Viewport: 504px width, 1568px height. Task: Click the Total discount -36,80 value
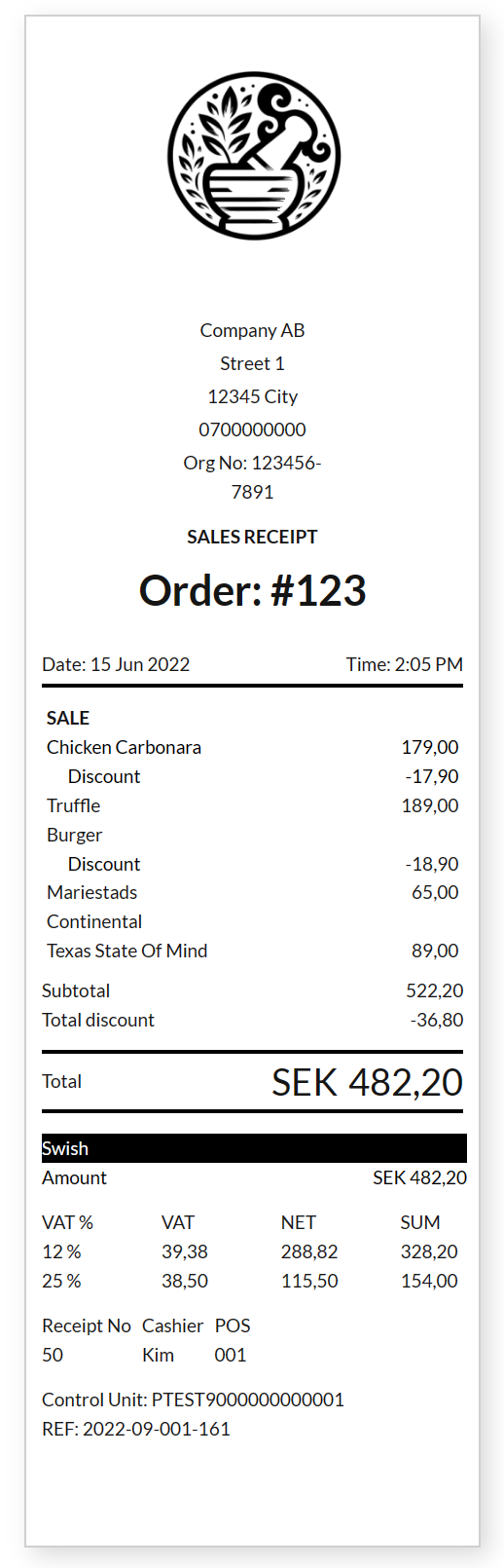tap(437, 1020)
